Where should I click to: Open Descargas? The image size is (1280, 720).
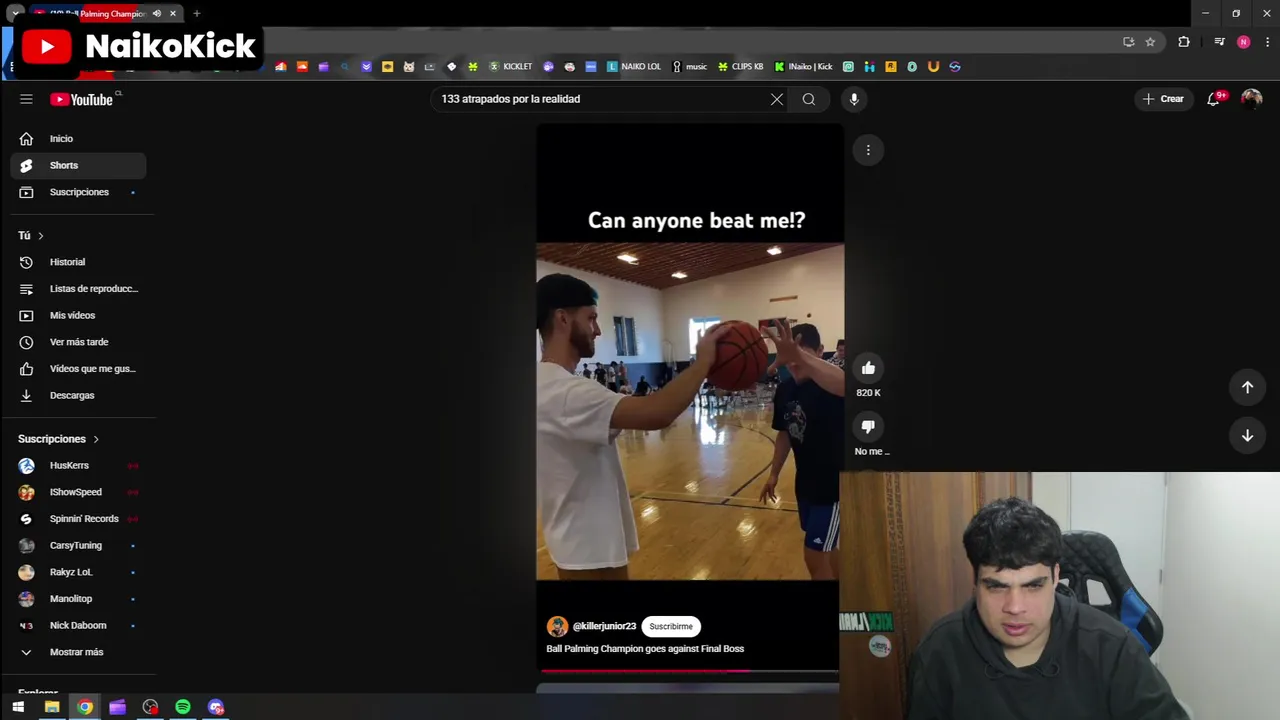78,395
